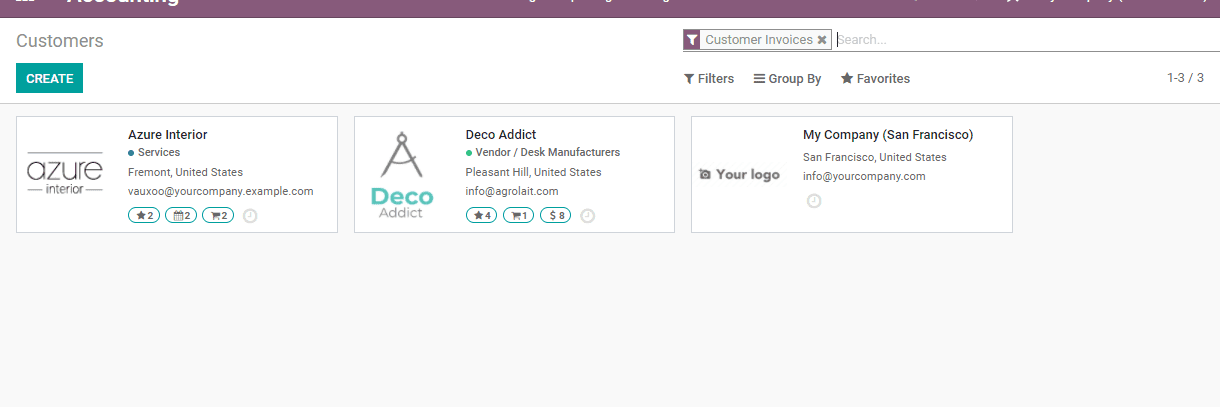The height and width of the screenshot is (407, 1220).
Task: Click the Customers breadcrumb title
Action: pos(60,41)
